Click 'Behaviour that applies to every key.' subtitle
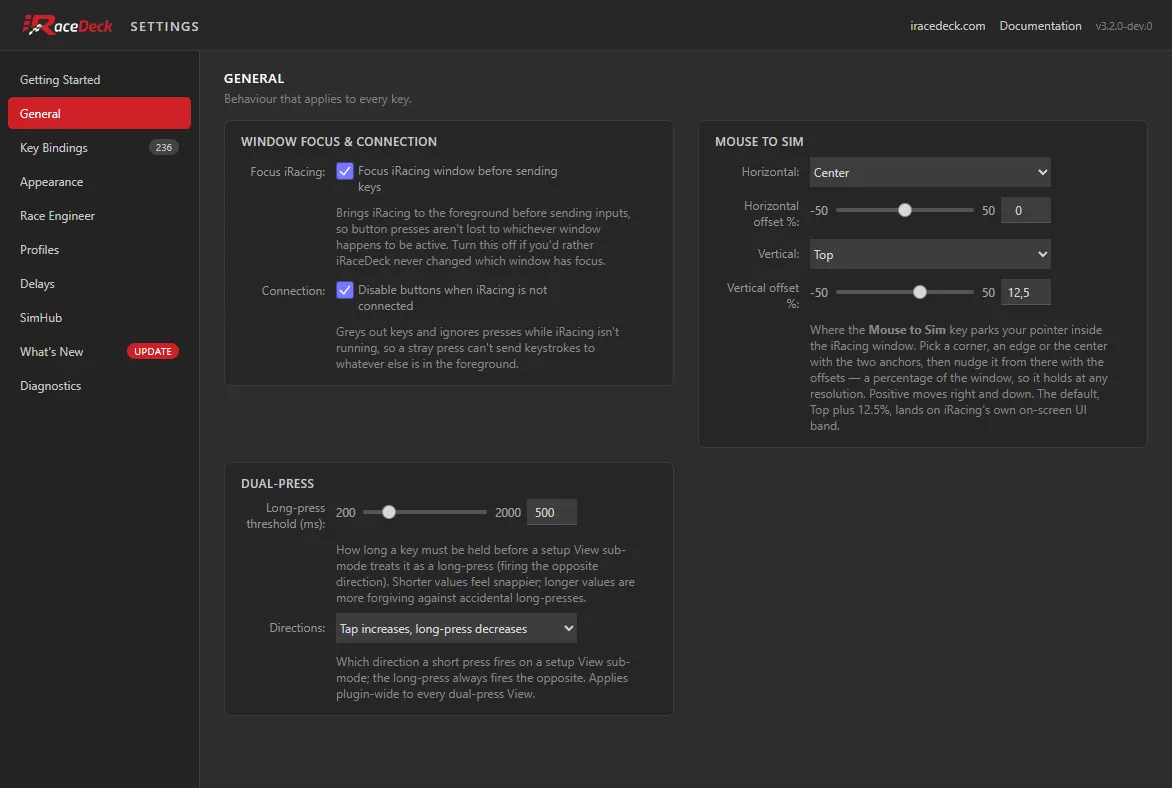The image size is (1172, 788). pos(318,99)
